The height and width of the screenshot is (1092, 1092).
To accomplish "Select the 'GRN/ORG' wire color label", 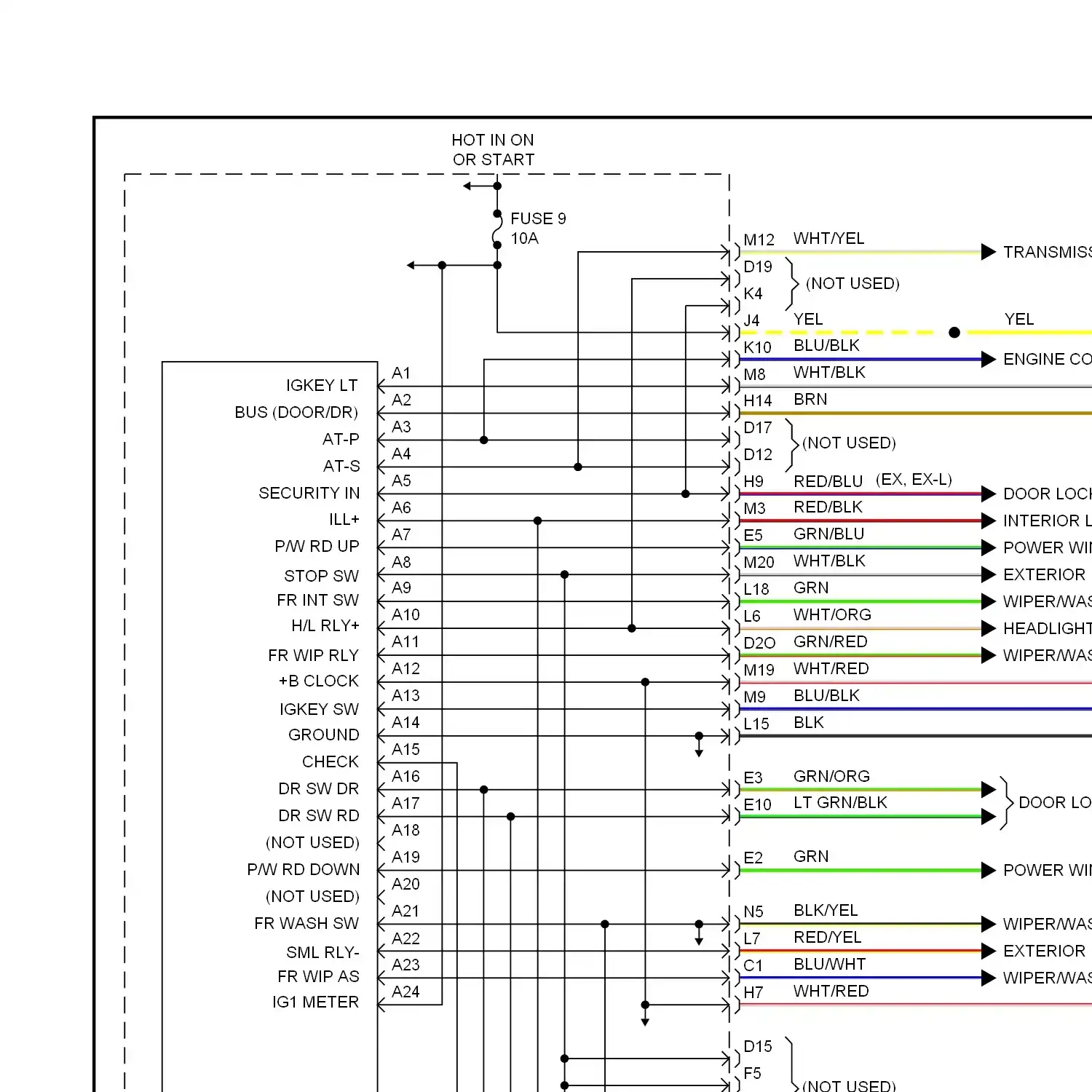I will tap(831, 776).
